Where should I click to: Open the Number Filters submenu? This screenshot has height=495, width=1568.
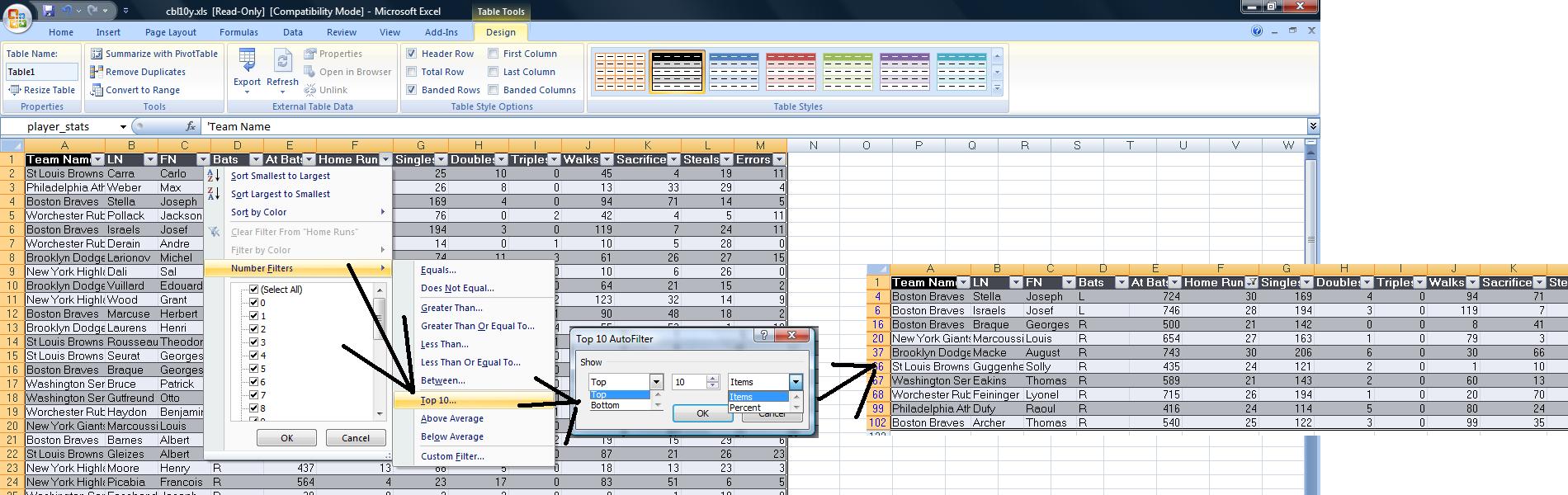pos(298,268)
